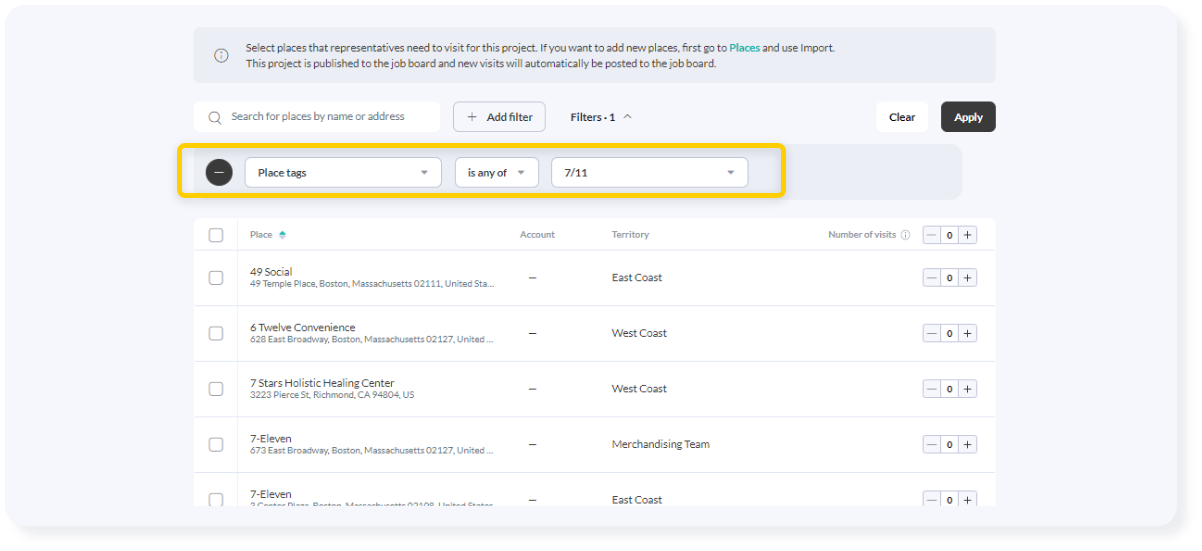Click the Clear button
The width and height of the screenshot is (1202, 551).
tap(902, 117)
